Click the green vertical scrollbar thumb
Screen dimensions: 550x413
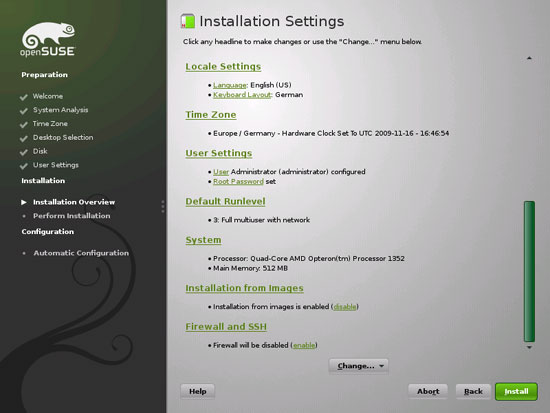pyautogui.click(x=529, y=271)
